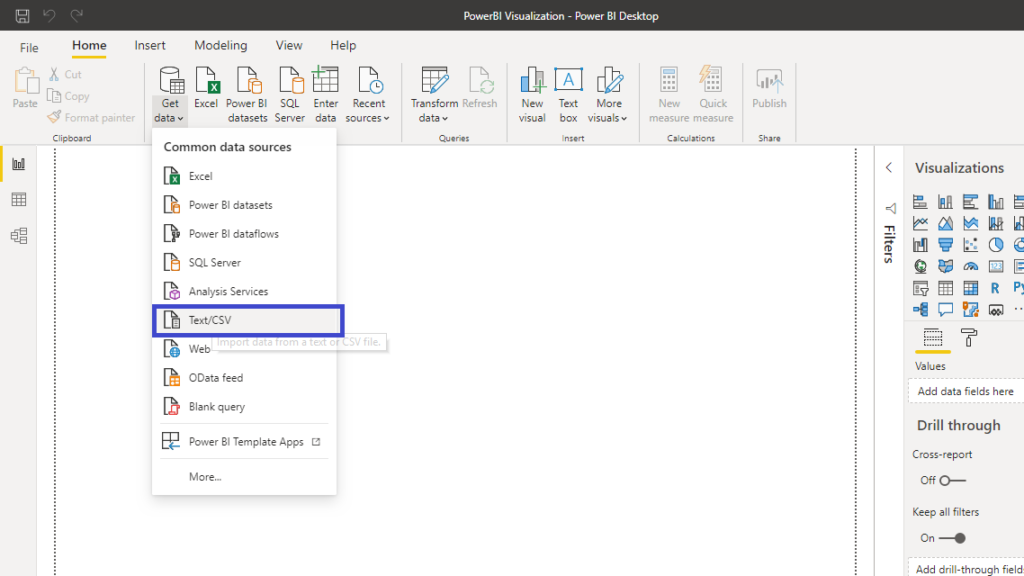Click the Save icon in title bar
The image size is (1024, 576).
click(22, 16)
